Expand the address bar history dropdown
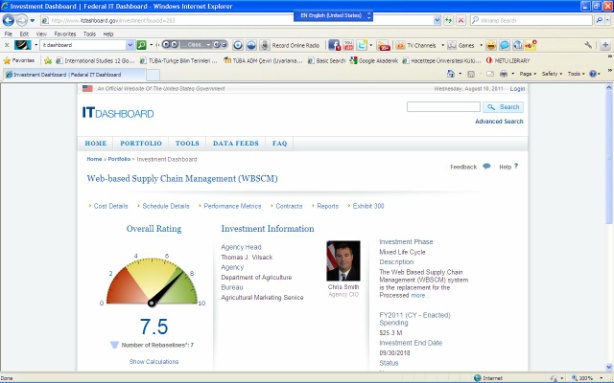Image resolution: width=614 pixels, height=383 pixels. click(x=437, y=20)
